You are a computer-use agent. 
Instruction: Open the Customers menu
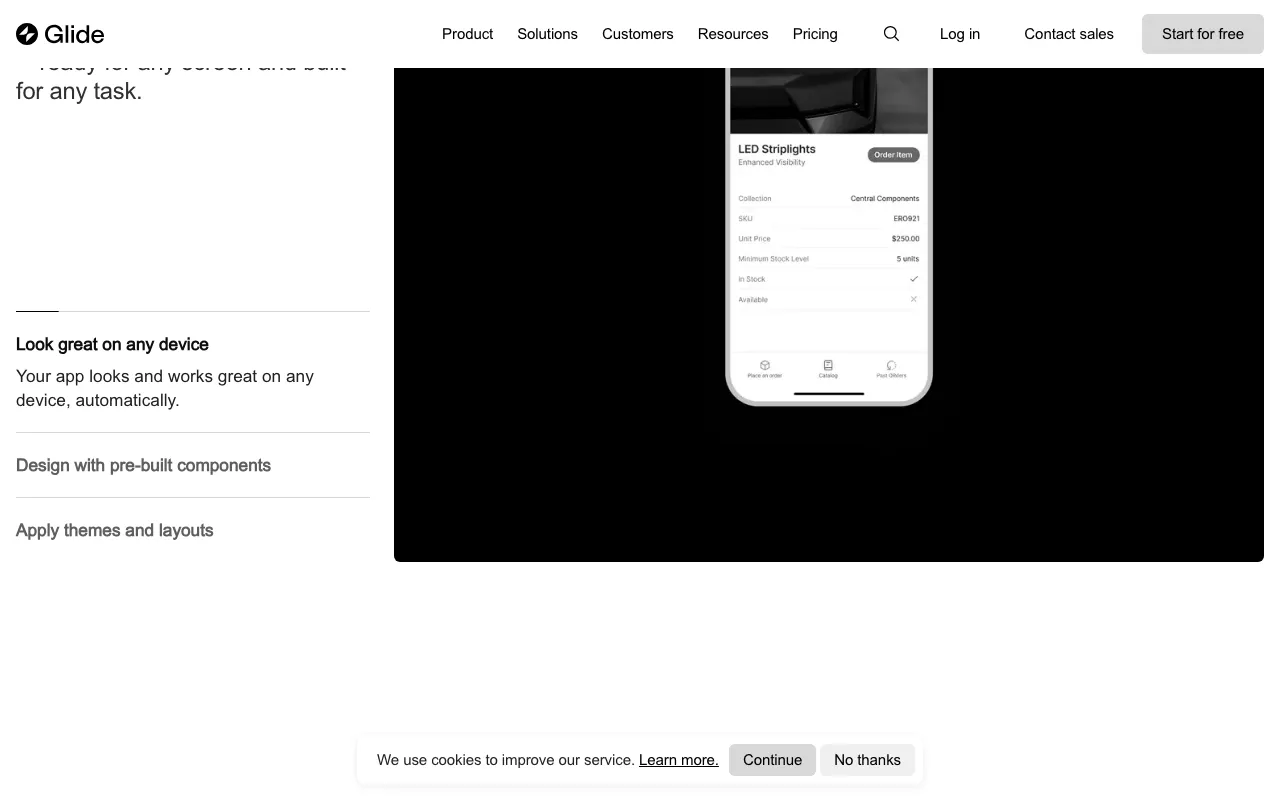[x=638, y=34]
